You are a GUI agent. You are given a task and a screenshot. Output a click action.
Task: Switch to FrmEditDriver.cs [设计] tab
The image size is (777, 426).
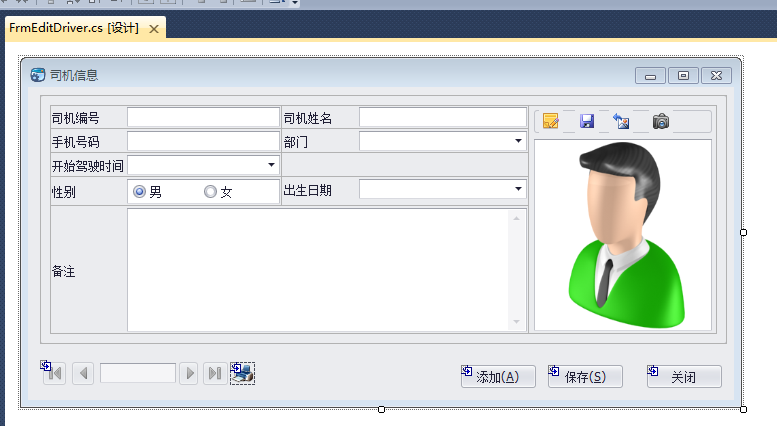(74, 28)
